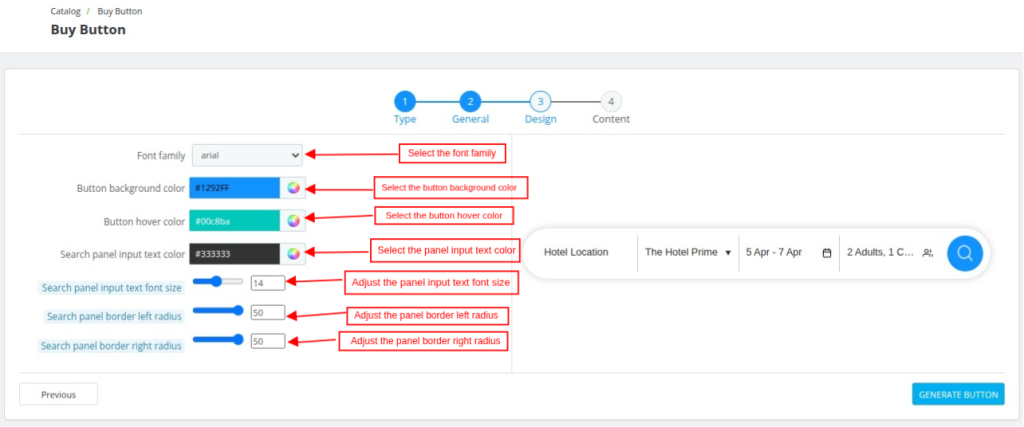Open the Button hover color wheel picker

pos(293,221)
